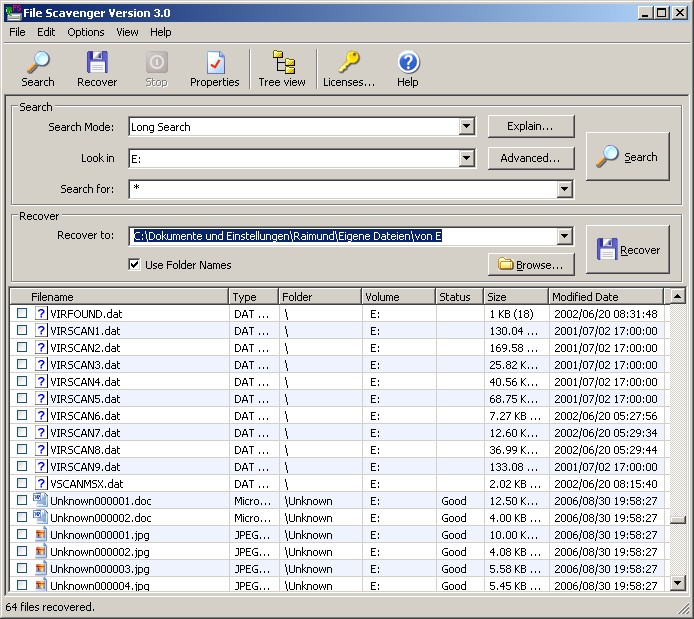Open the Options menu

pos(86,32)
